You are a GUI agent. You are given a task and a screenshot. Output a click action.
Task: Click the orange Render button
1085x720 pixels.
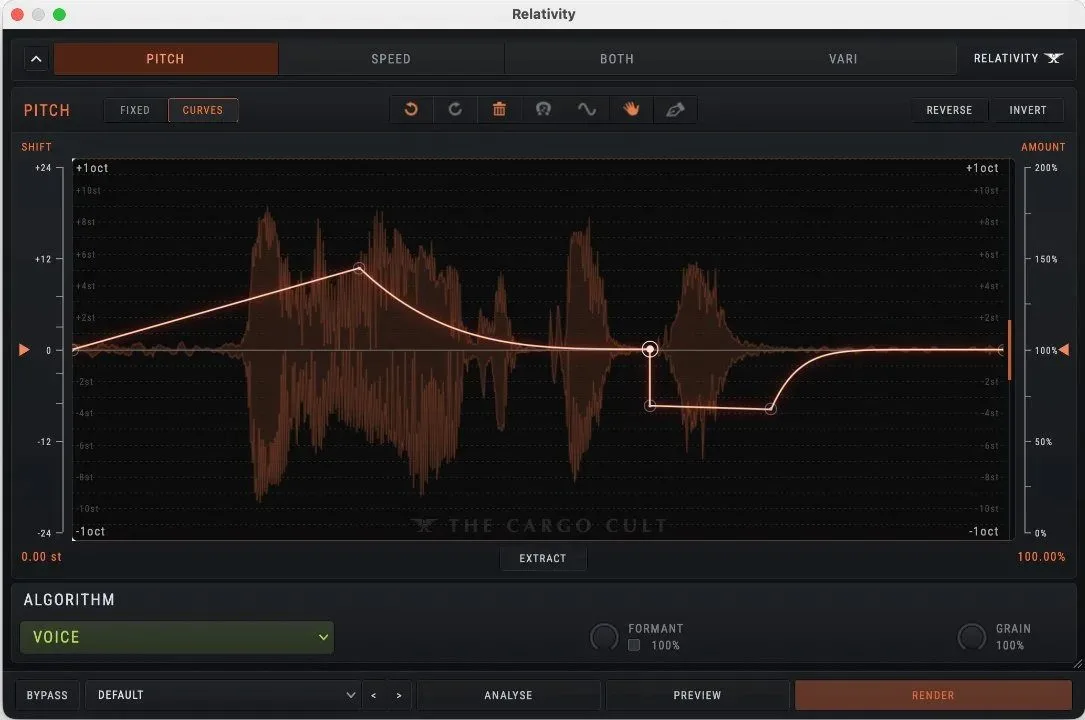(933, 695)
